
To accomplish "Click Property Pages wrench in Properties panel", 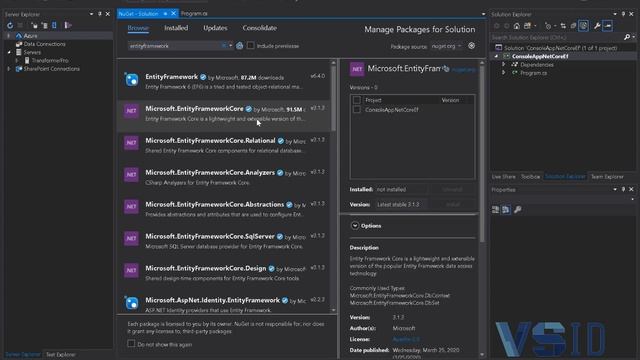I will point(518,209).
